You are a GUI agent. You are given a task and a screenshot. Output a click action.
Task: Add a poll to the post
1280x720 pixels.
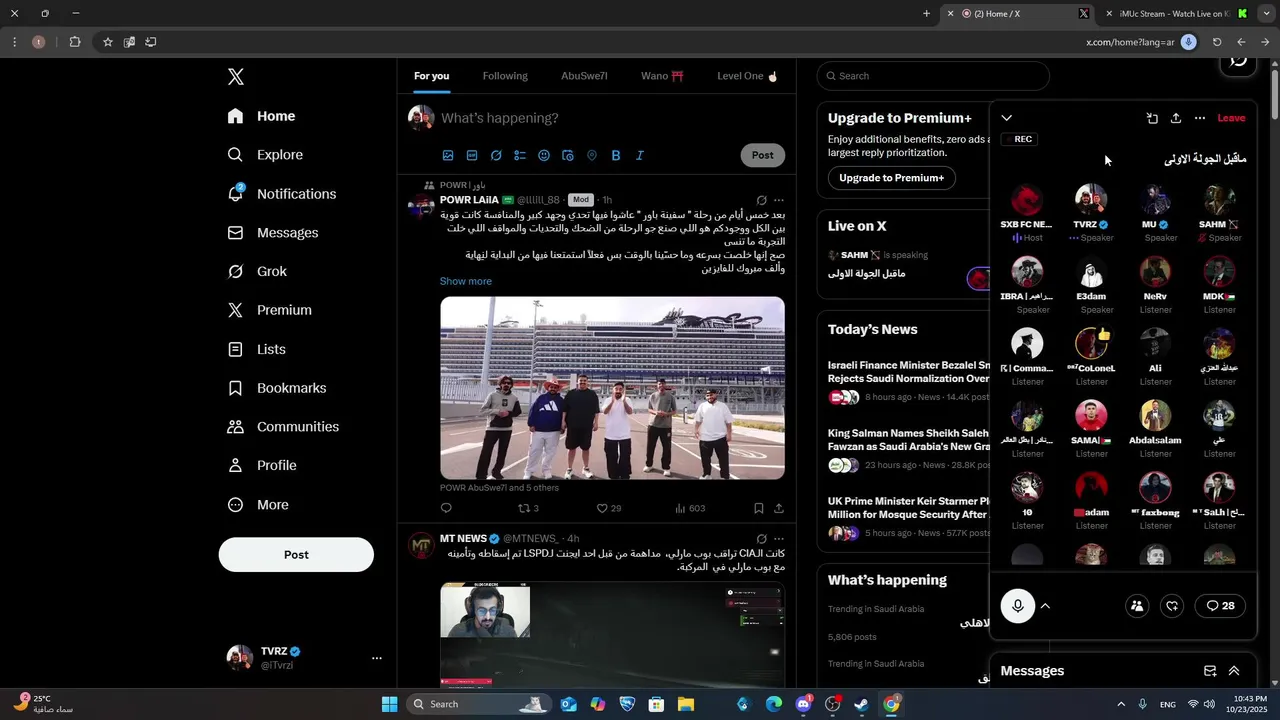pos(520,155)
